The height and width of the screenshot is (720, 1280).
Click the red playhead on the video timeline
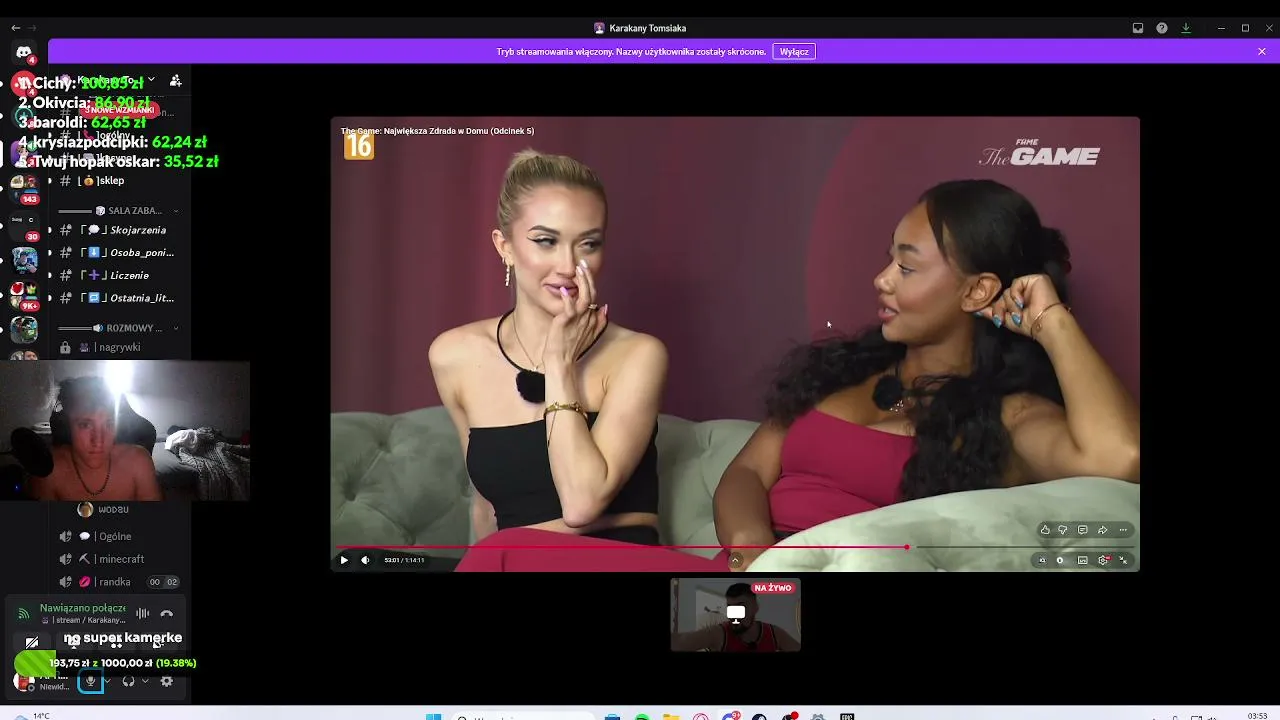907,547
